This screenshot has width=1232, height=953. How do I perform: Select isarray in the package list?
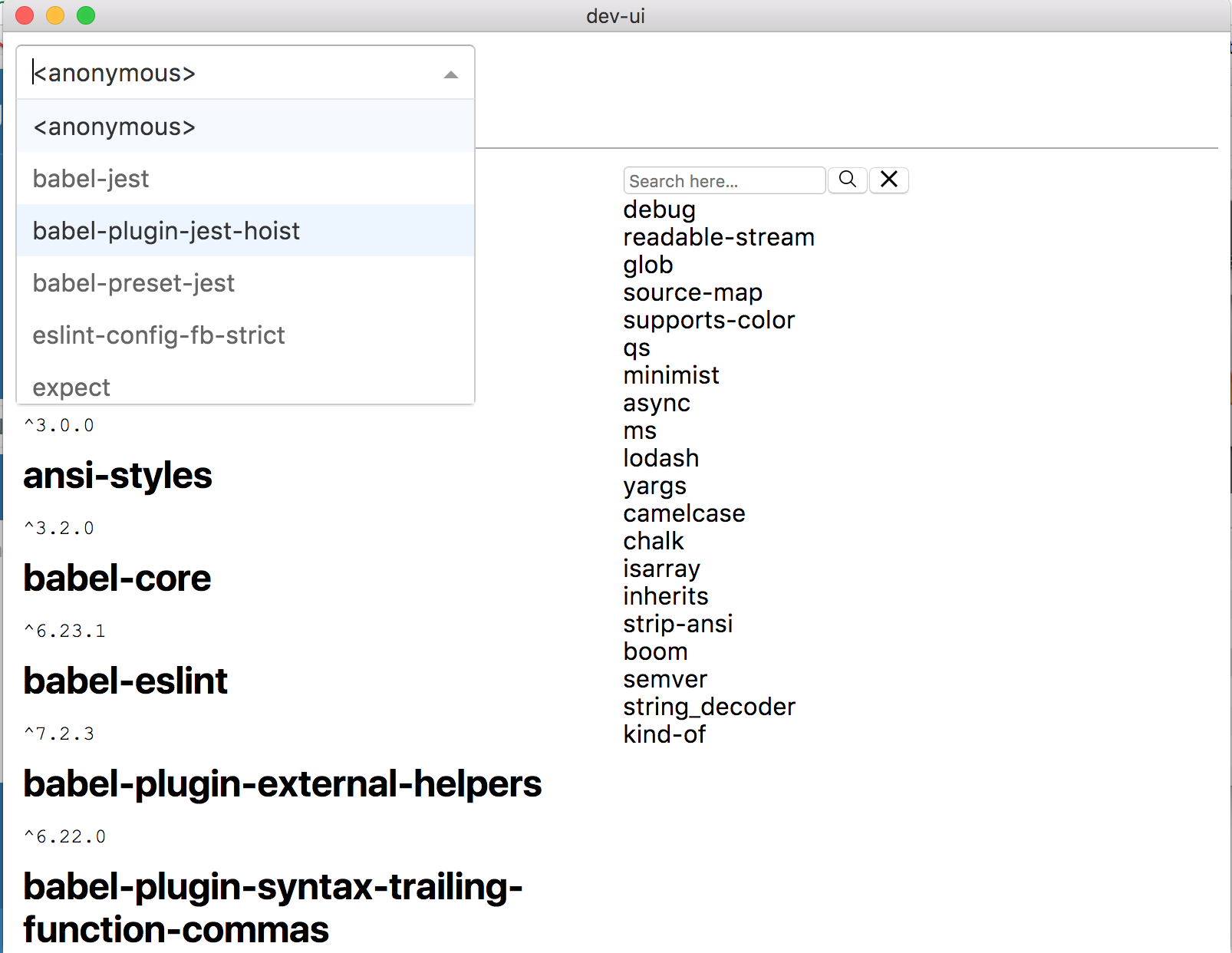(661, 569)
